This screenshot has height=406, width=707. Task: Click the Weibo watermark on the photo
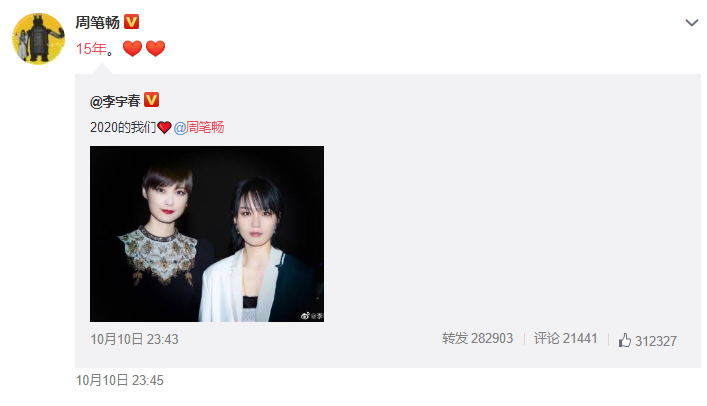pyautogui.click(x=312, y=316)
